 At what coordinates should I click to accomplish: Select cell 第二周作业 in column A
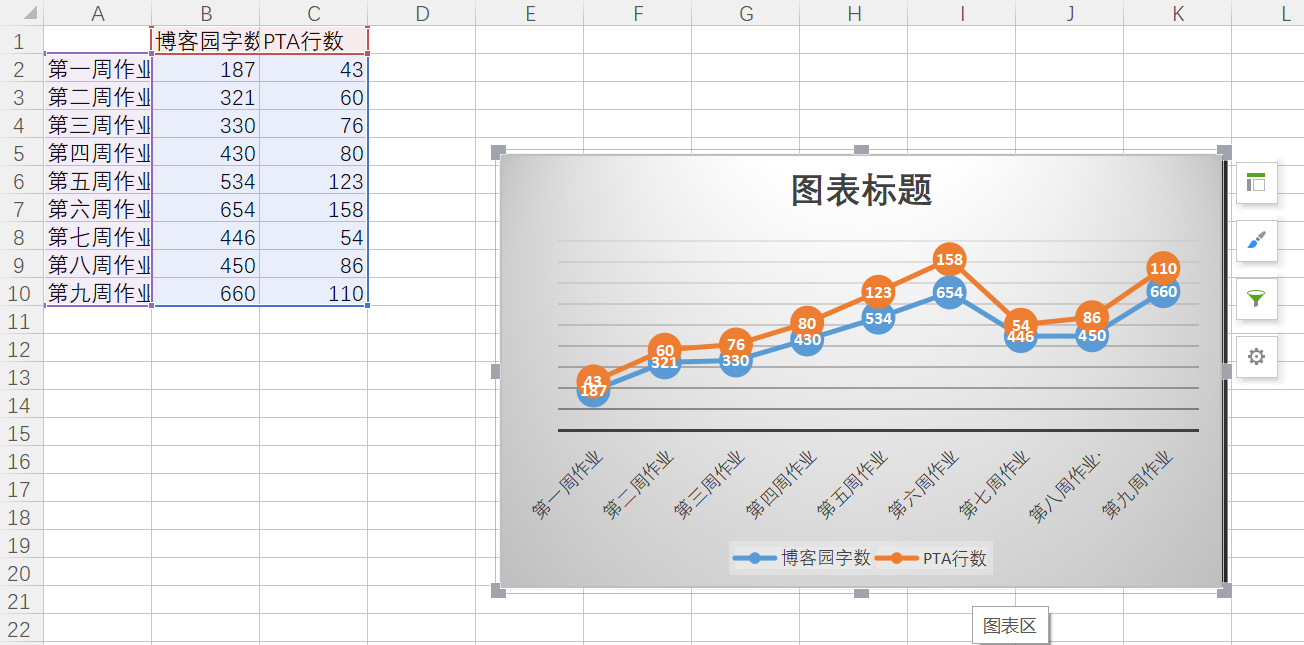98,97
